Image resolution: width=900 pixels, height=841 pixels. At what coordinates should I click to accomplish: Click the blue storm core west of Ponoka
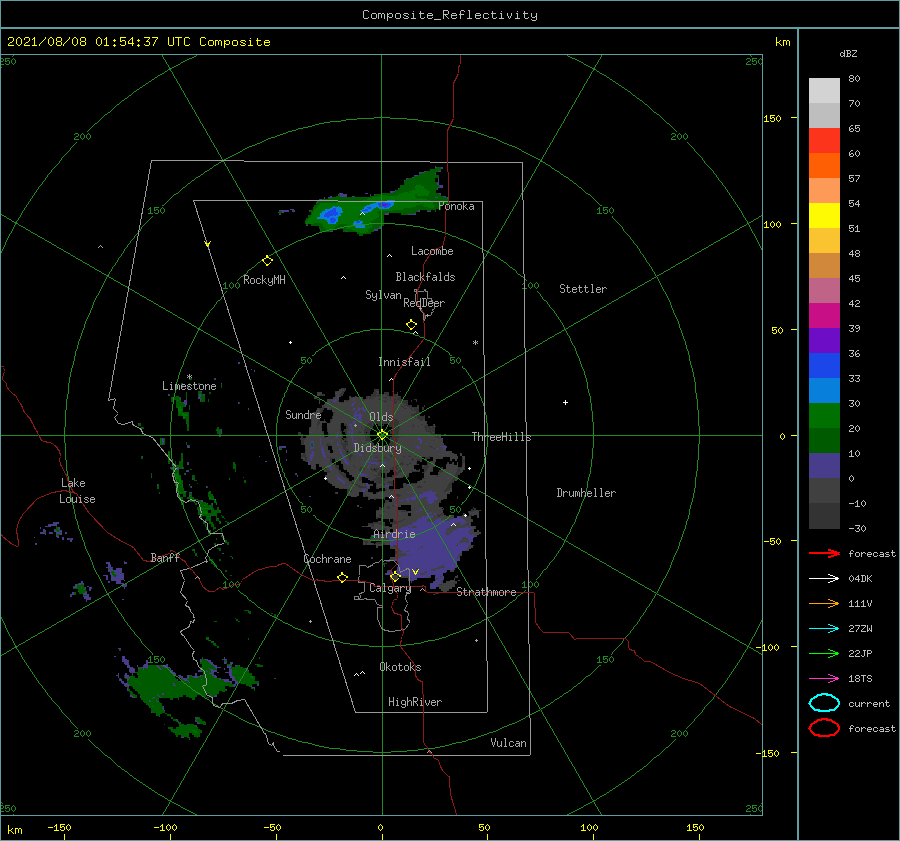click(332, 215)
